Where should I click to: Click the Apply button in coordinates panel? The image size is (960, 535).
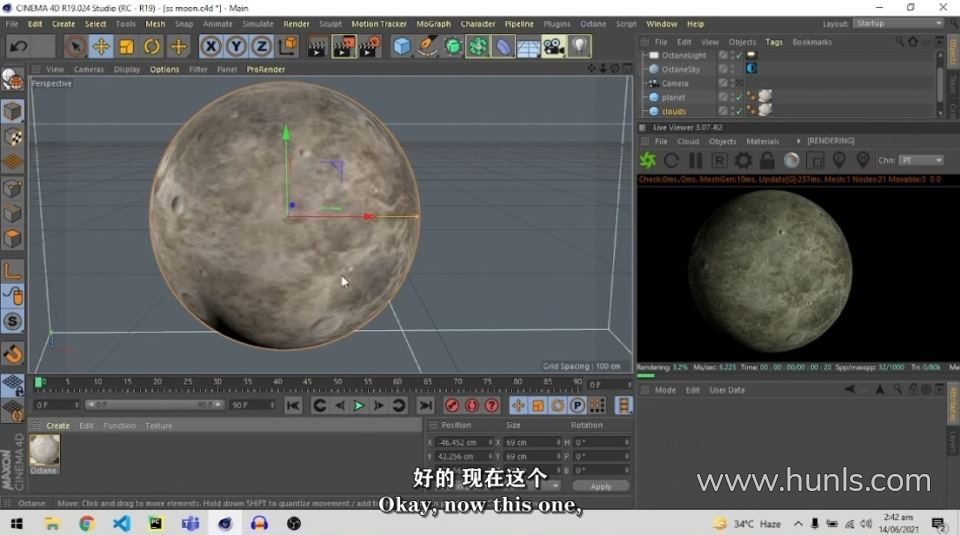coord(600,487)
